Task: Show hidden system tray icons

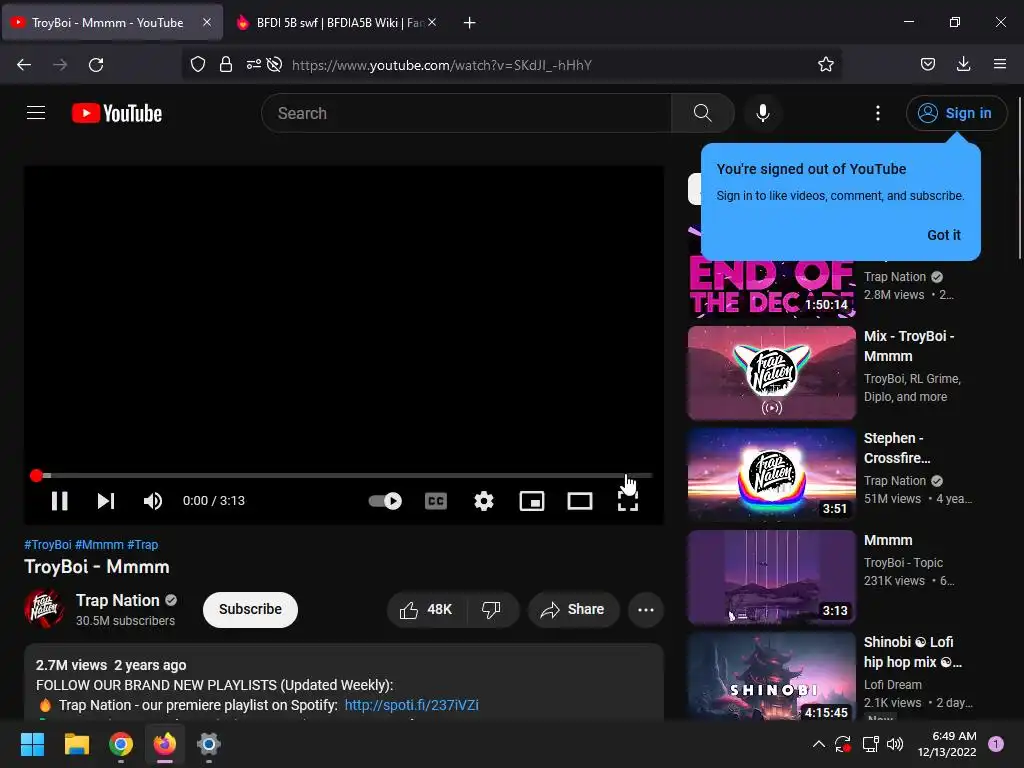Action: click(818, 744)
